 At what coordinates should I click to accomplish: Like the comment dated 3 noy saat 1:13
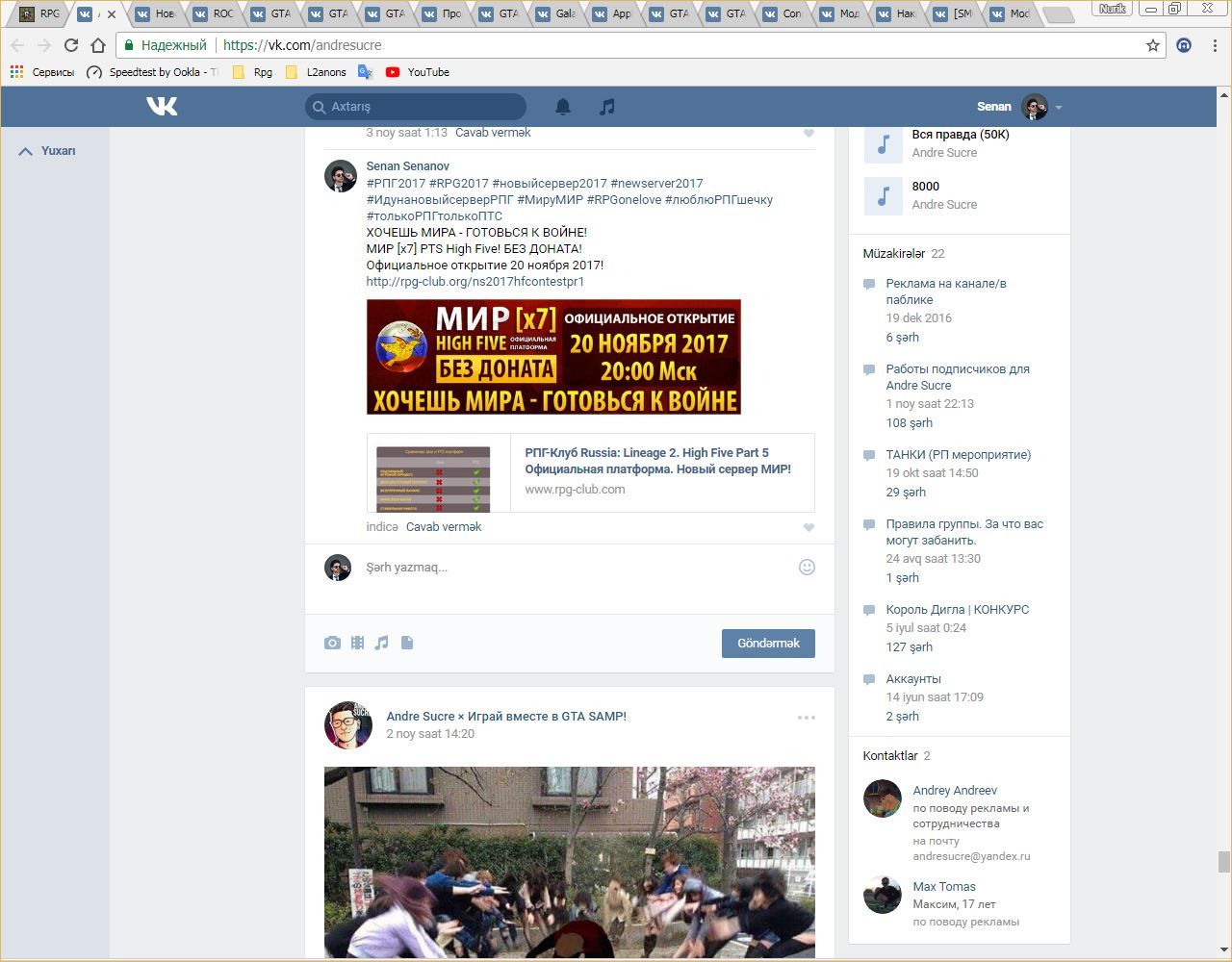808,133
